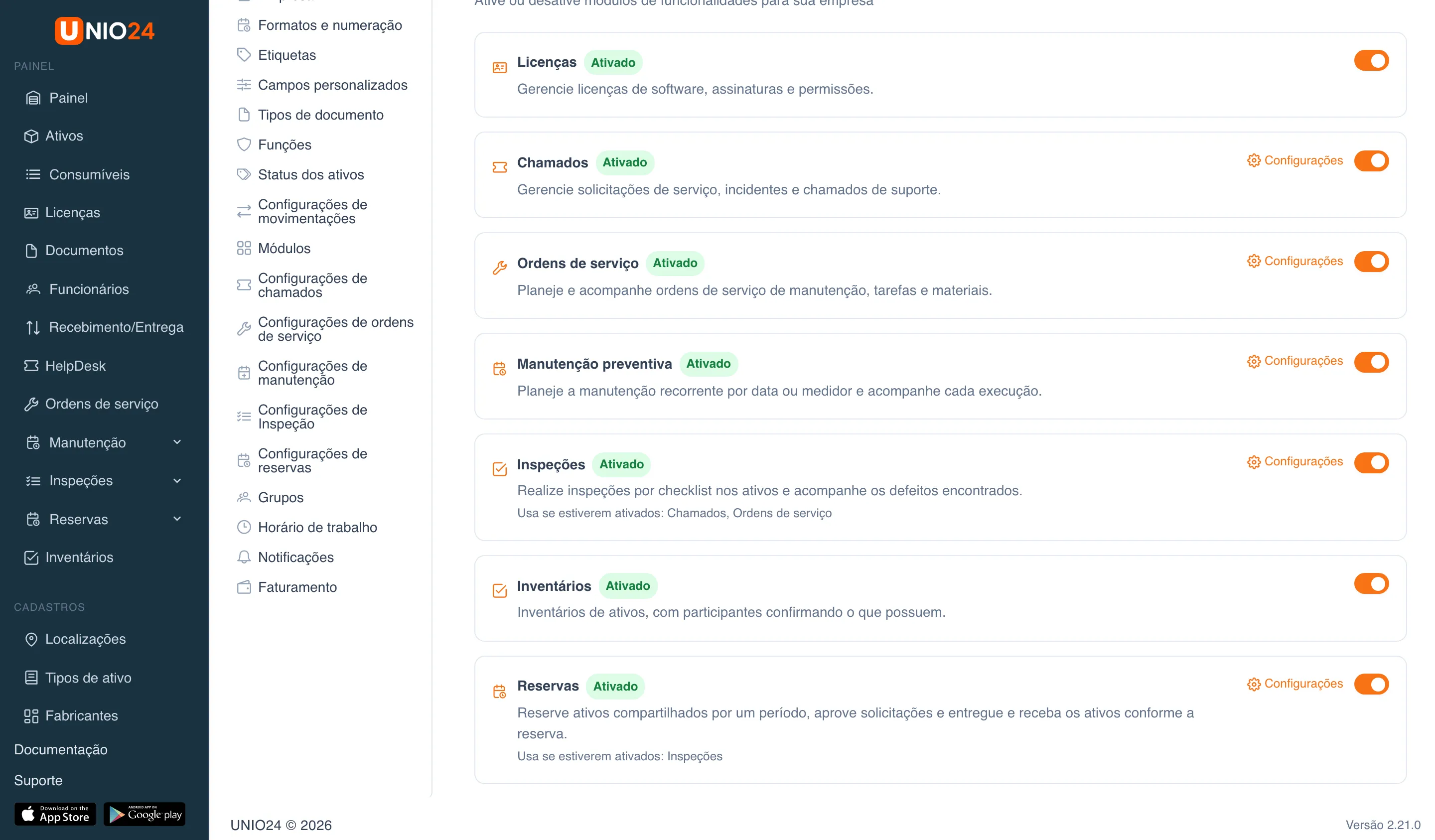Turn off the Reservas module toggle
This screenshot has height=840, width=1435.
[x=1371, y=684]
